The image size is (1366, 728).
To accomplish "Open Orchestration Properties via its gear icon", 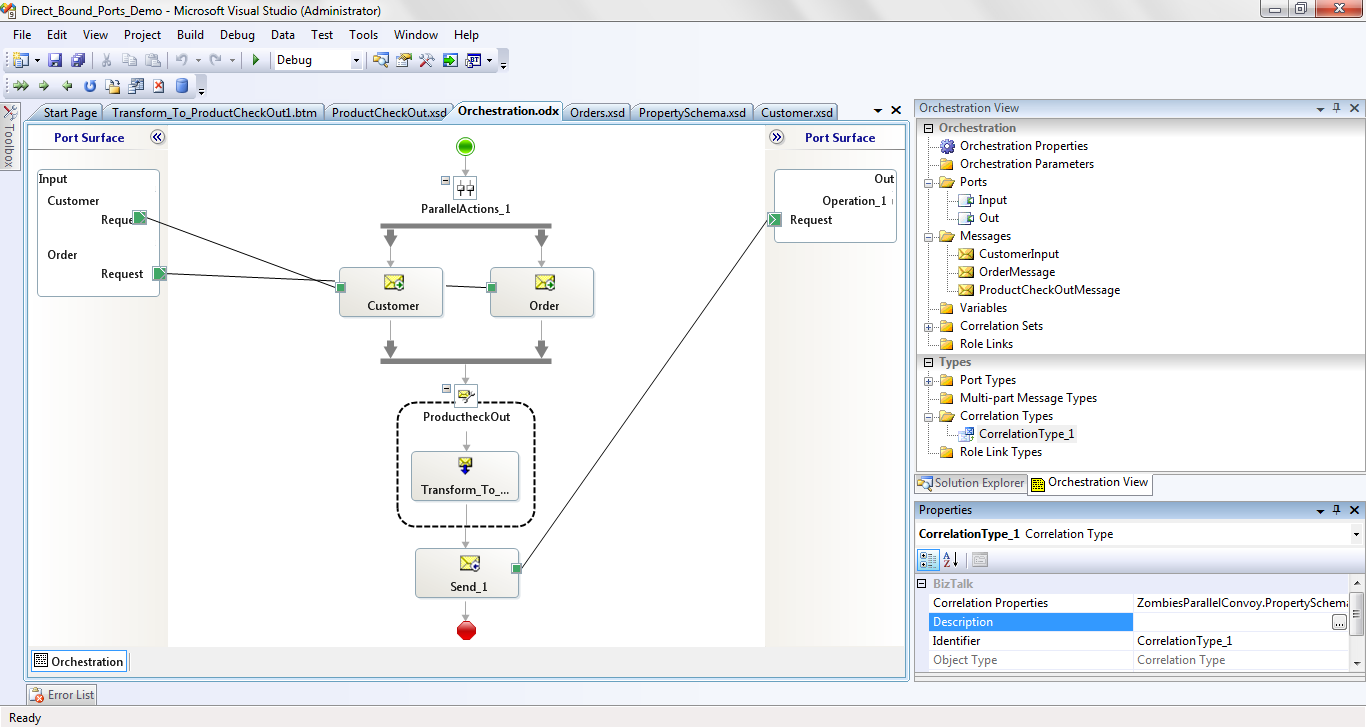I will pos(948,146).
